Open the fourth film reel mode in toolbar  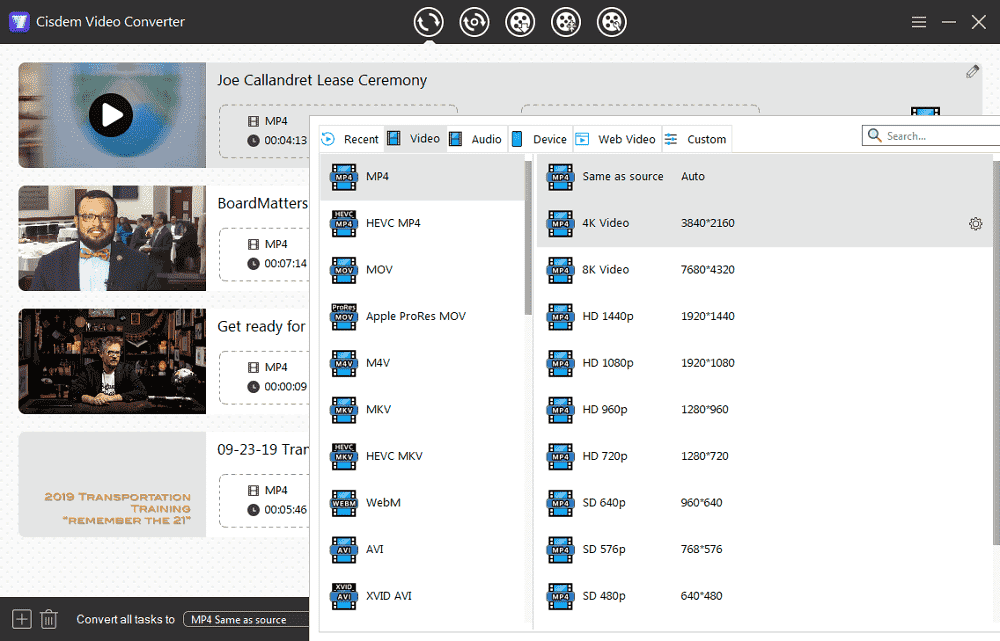pos(566,22)
